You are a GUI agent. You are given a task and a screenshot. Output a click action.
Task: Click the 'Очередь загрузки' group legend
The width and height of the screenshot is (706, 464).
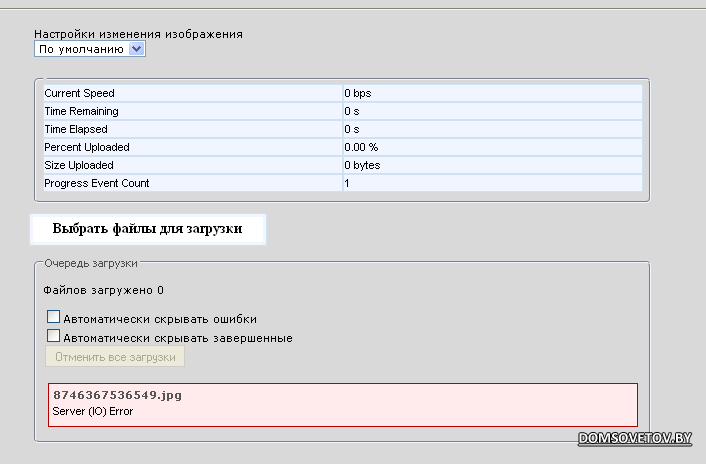tap(91, 263)
